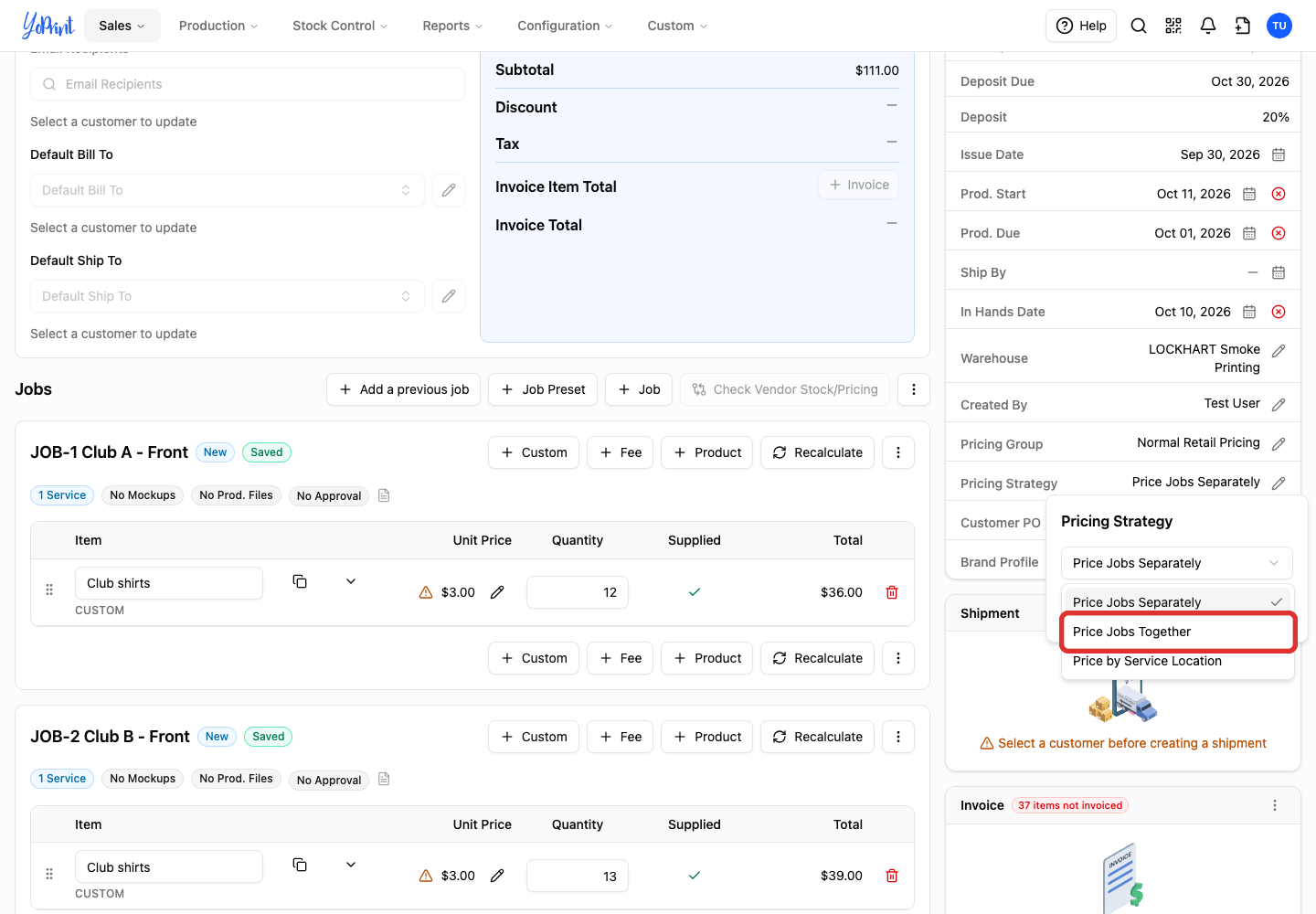The width and height of the screenshot is (1316, 914).
Task: Click quantity field showing 13
Action: pyautogui.click(x=578, y=876)
